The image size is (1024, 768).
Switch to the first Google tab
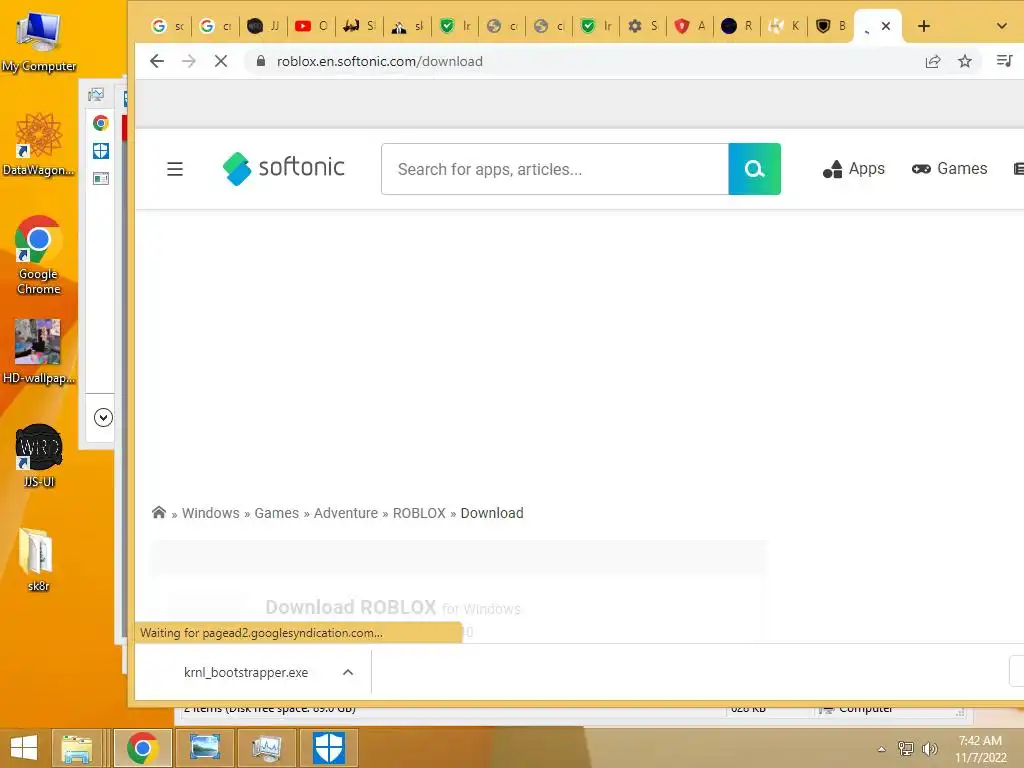[167, 26]
